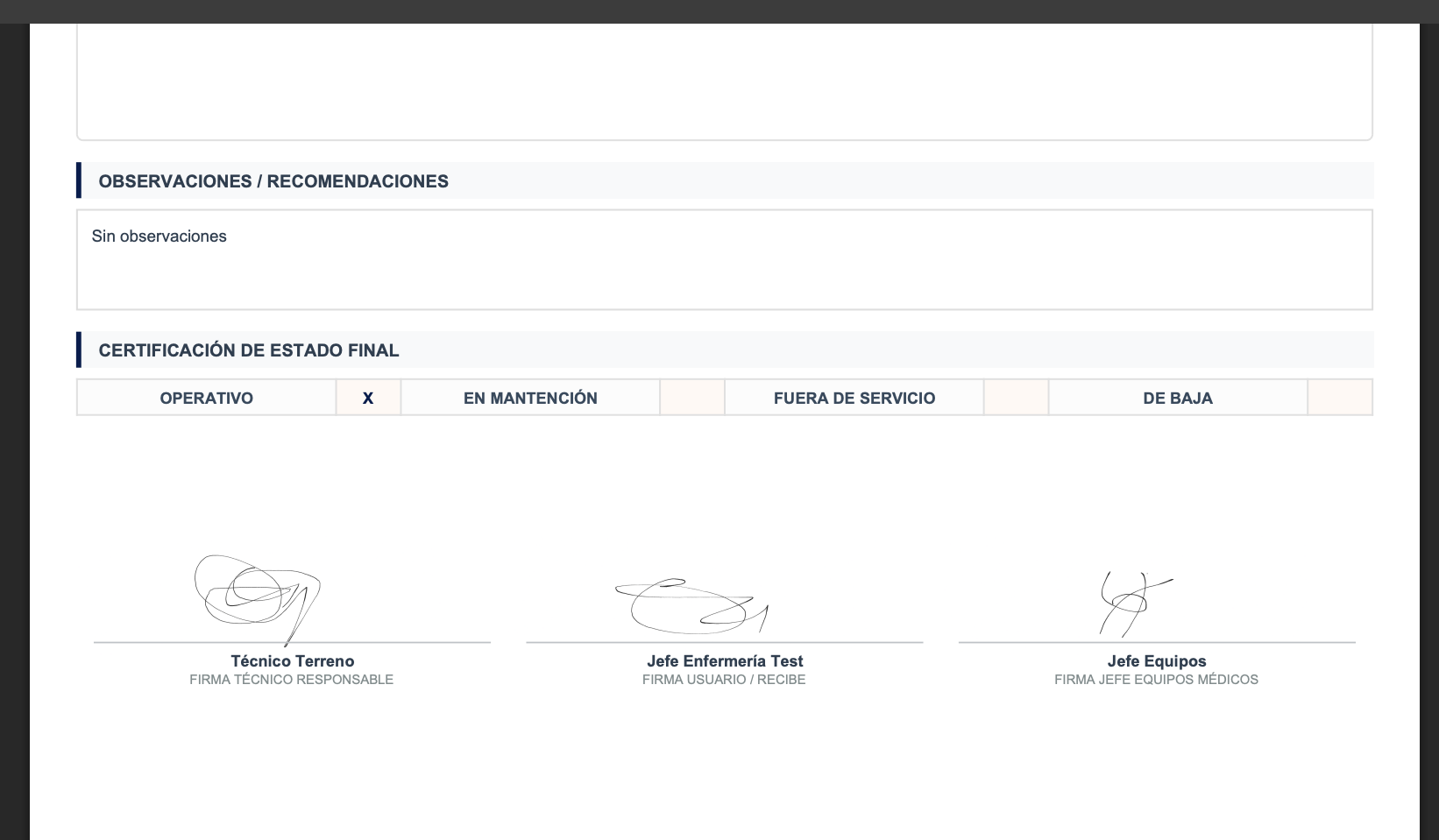Tick the empty box beside FUERA DE SERVICIO
The width and height of the screenshot is (1439, 840).
[x=1017, y=399]
